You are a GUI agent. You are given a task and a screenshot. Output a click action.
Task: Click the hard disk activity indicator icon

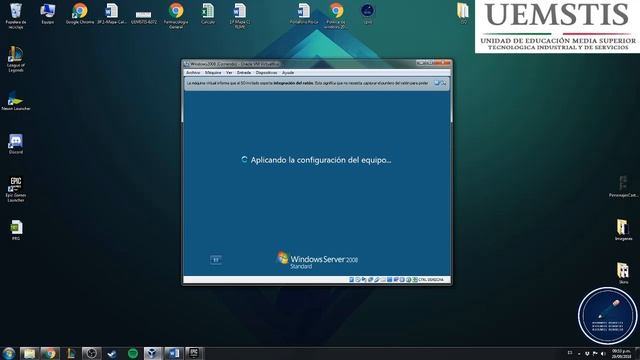click(x=351, y=280)
